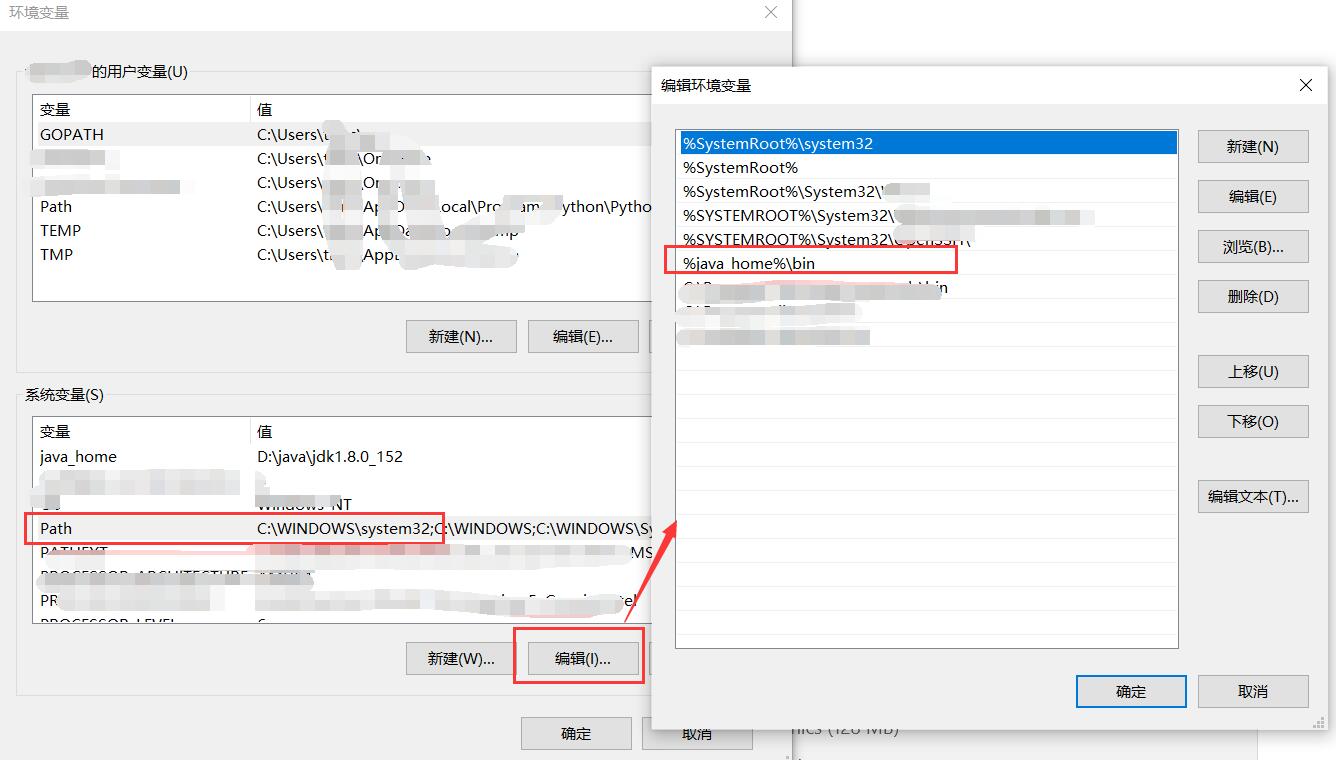Select GOPATH user variable row

(x=72, y=135)
